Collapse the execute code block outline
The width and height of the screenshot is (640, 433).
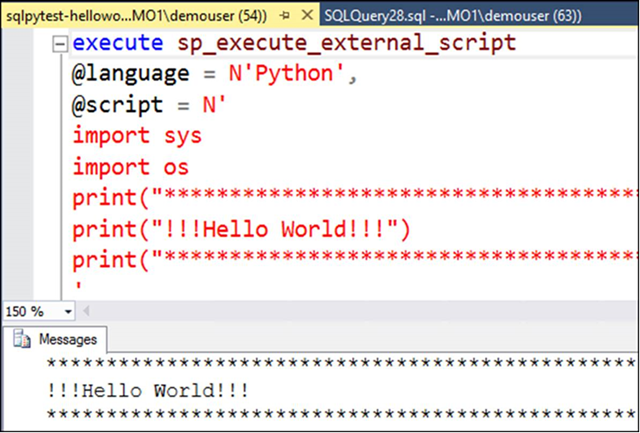coord(60,44)
